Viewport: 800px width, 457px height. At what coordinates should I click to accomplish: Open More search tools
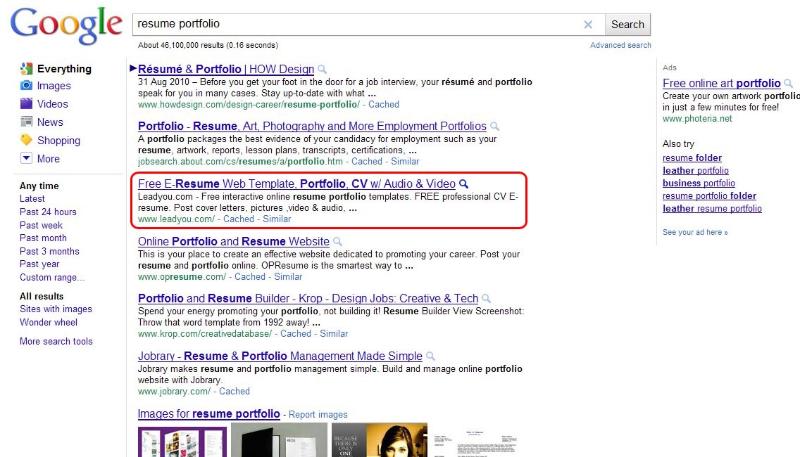(x=56, y=341)
